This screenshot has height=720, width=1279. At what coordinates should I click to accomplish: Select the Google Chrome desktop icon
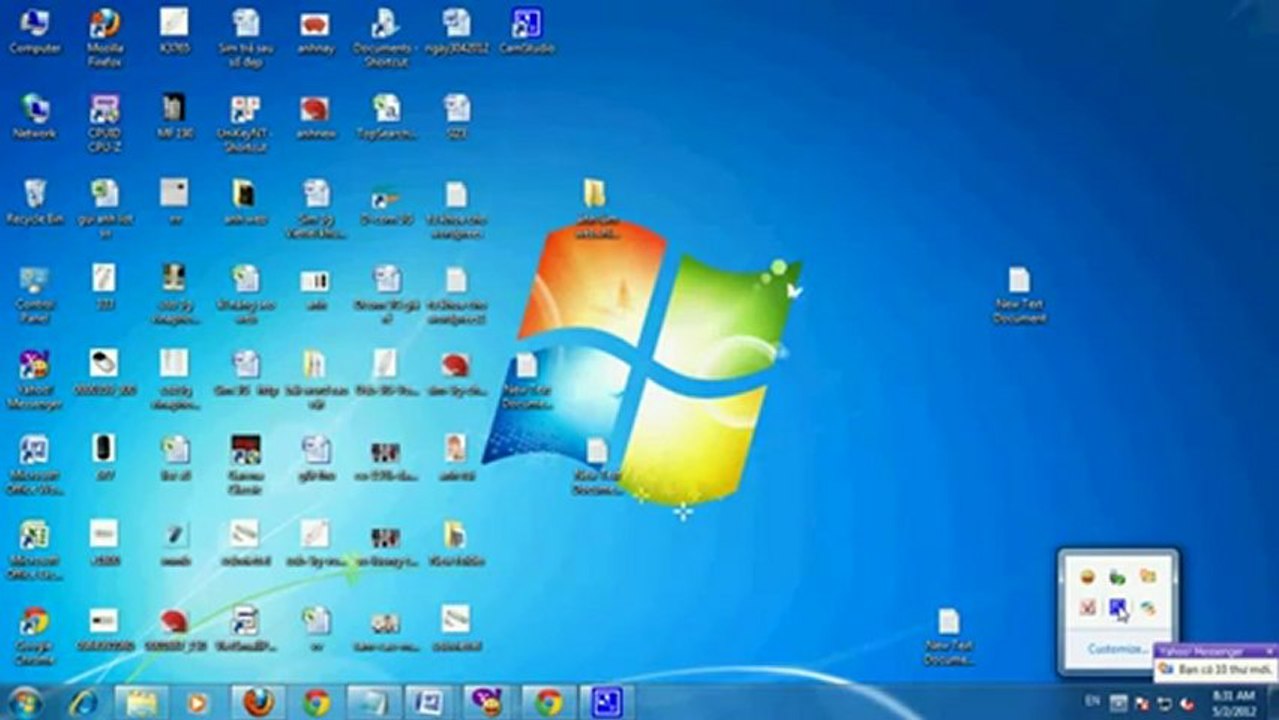[x=35, y=636]
